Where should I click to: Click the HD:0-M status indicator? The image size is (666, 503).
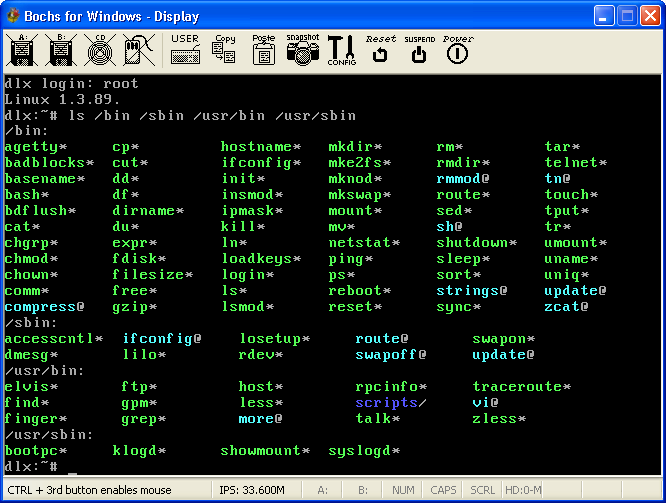click(523, 490)
